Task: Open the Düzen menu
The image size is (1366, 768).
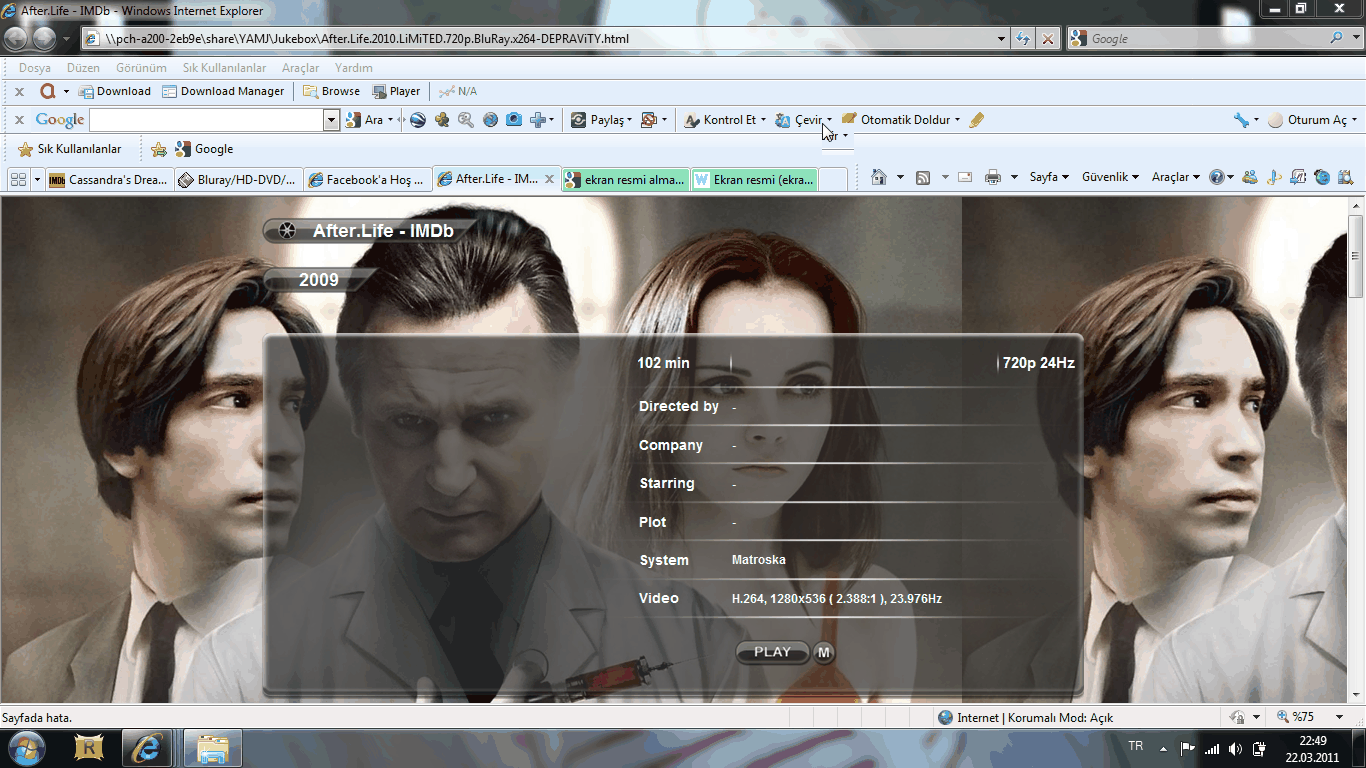Action: (x=83, y=68)
